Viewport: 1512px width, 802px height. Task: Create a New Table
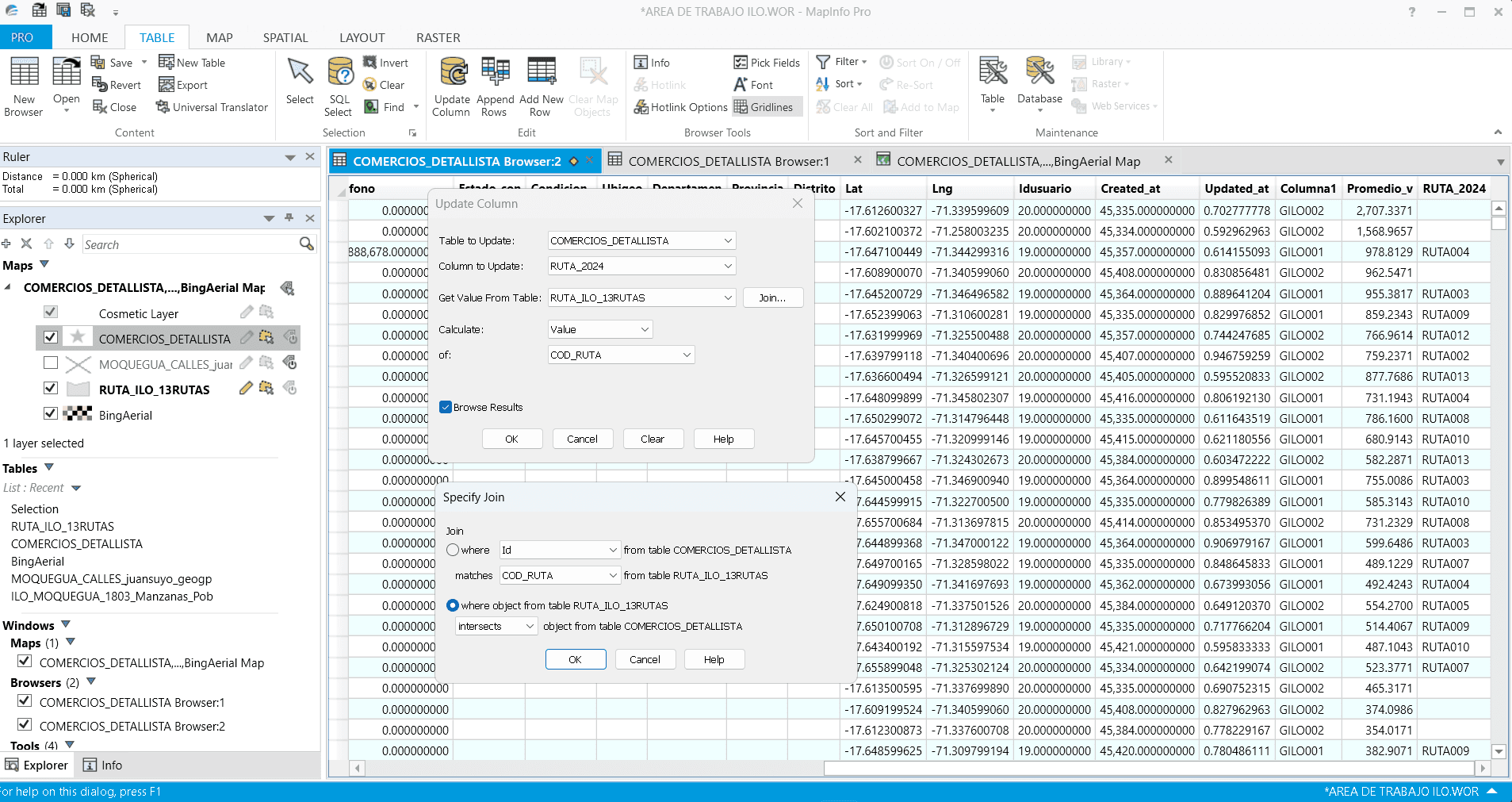click(192, 63)
